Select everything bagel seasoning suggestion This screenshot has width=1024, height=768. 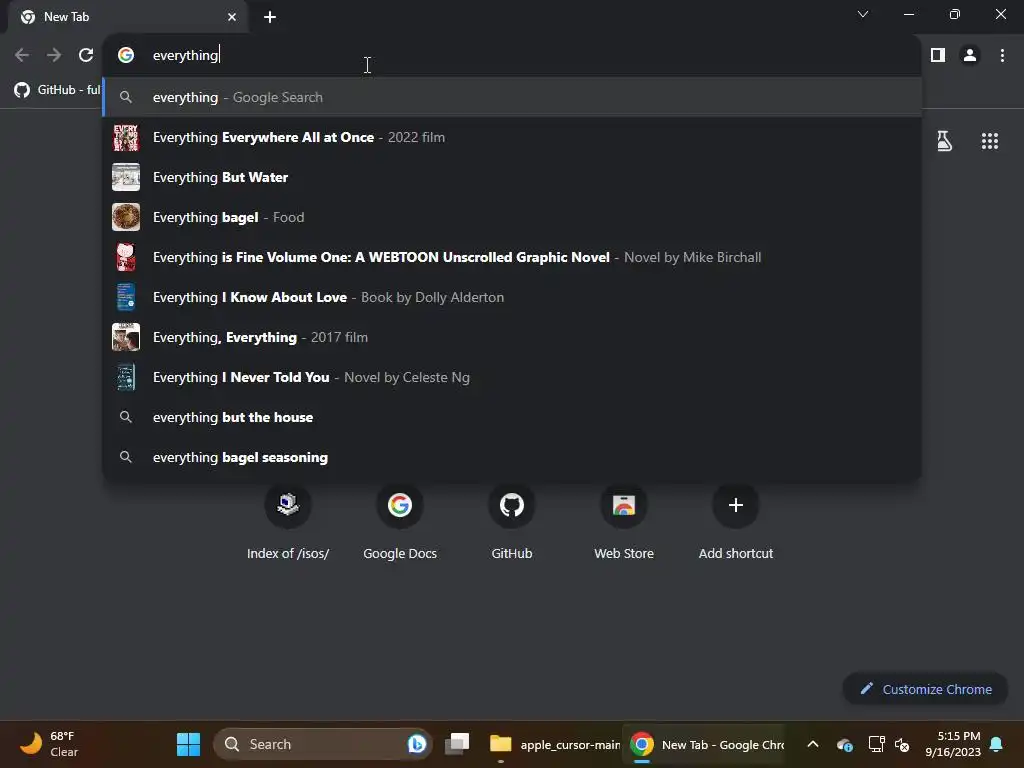tap(513, 457)
